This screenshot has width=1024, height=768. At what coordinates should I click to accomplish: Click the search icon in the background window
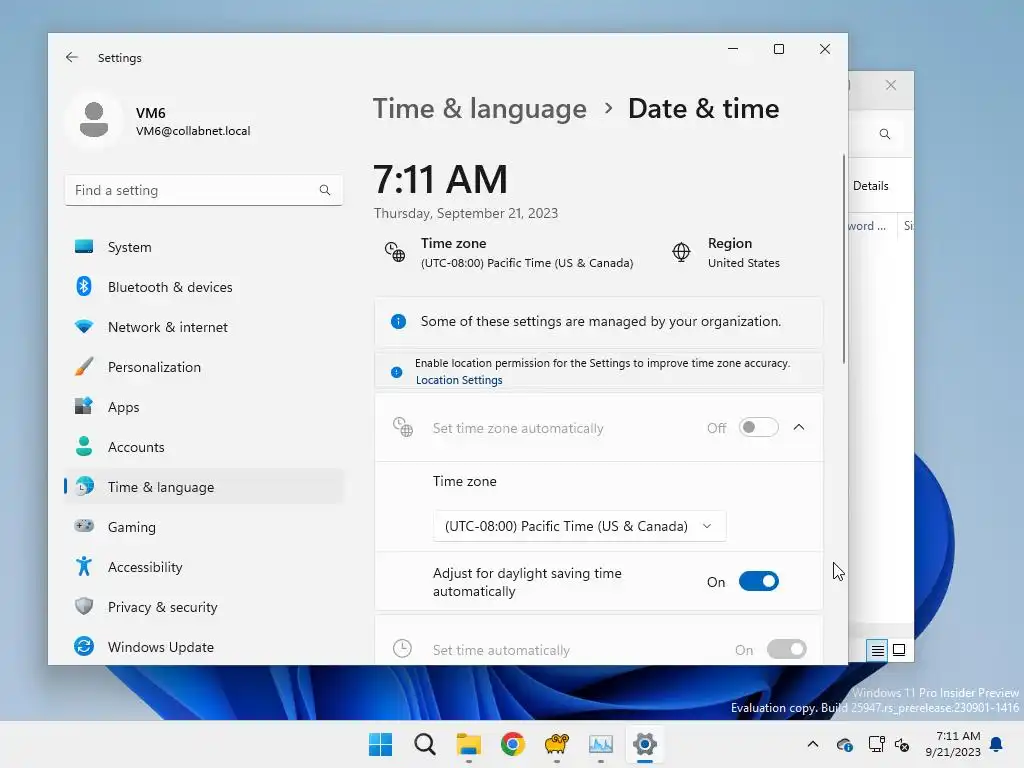point(885,134)
